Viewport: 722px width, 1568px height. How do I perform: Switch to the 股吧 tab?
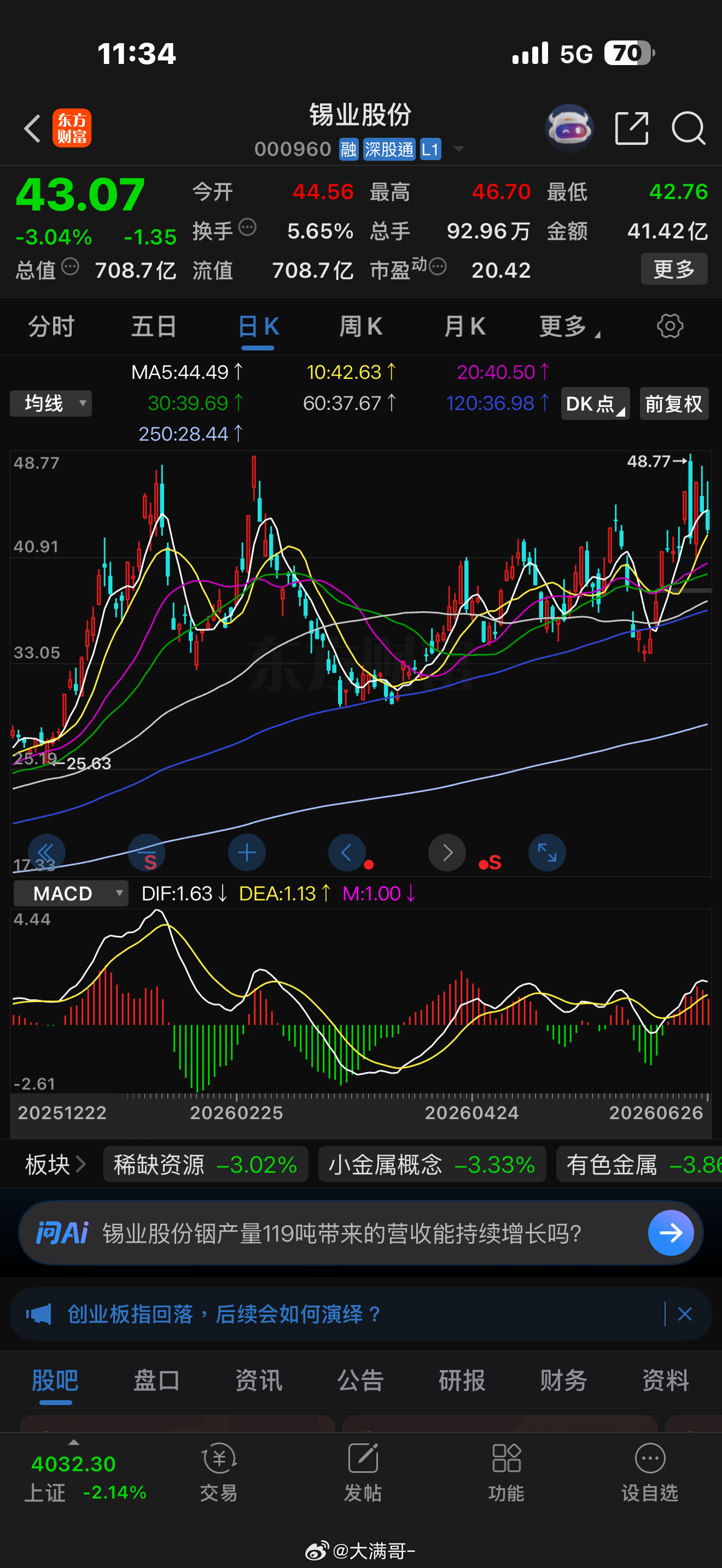pos(55,1380)
